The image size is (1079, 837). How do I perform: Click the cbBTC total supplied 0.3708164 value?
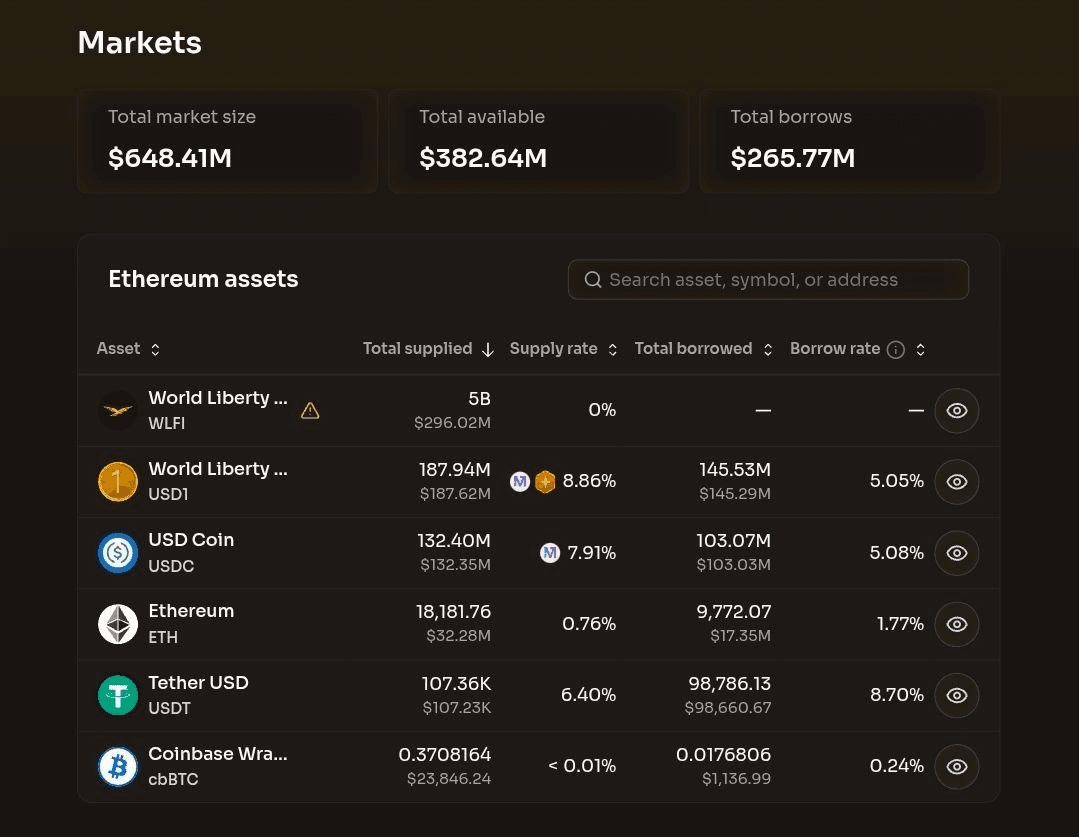[445, 754]
